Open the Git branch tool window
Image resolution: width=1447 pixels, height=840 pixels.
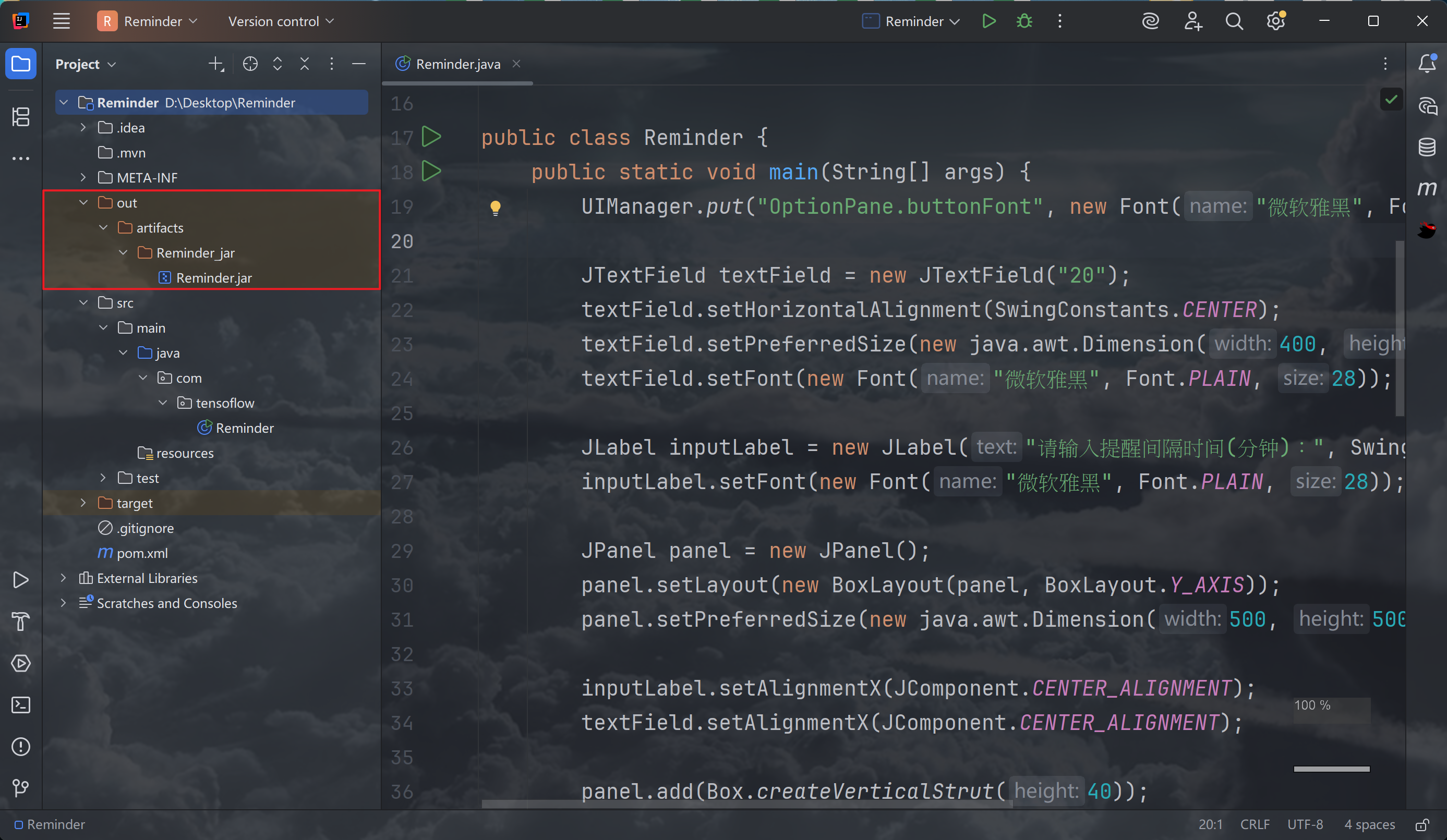pyautogui.click(x=21, y=788)
